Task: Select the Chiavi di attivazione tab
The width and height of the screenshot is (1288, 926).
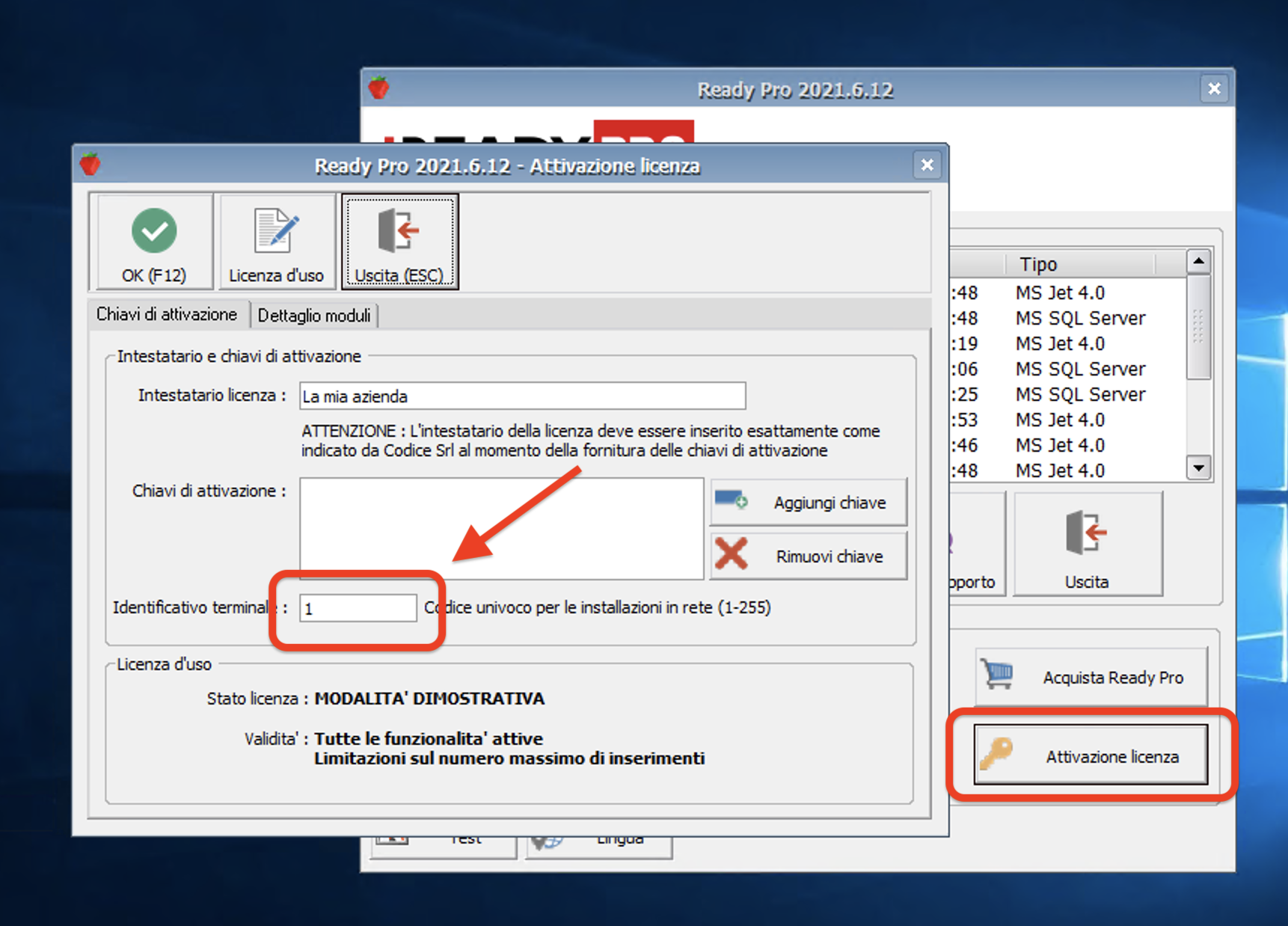Action: click(x=166, y=314)
